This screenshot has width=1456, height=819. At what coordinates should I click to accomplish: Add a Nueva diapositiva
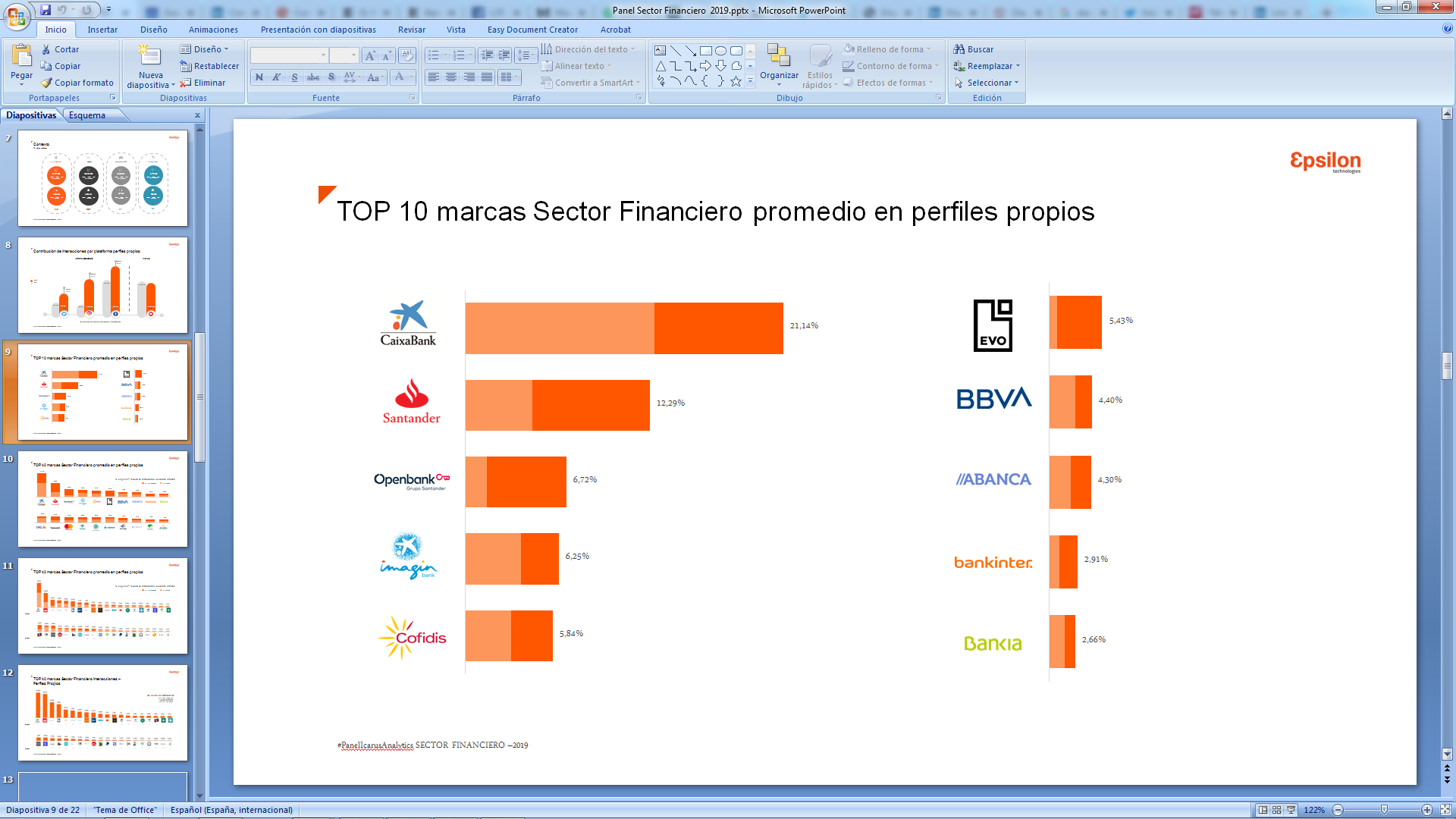click(x=151, y=66)
